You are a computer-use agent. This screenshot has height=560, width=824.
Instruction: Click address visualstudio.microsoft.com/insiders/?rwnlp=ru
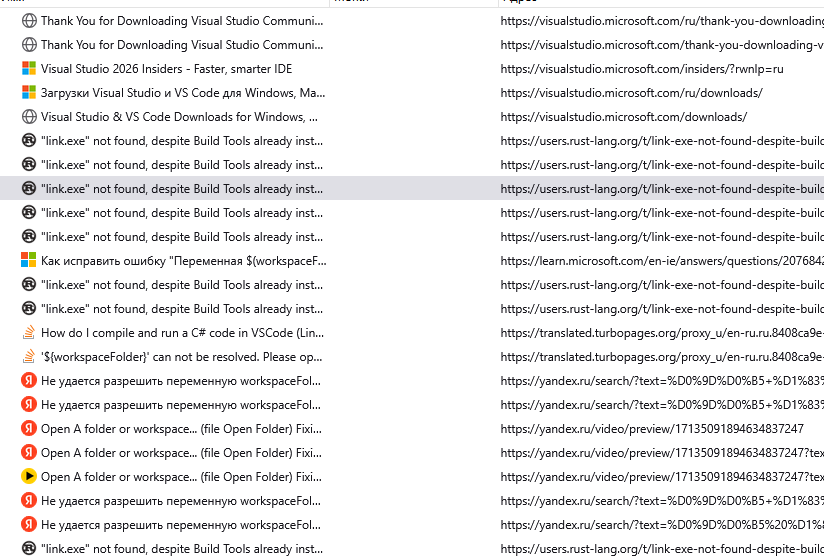(x=642, y=69)
